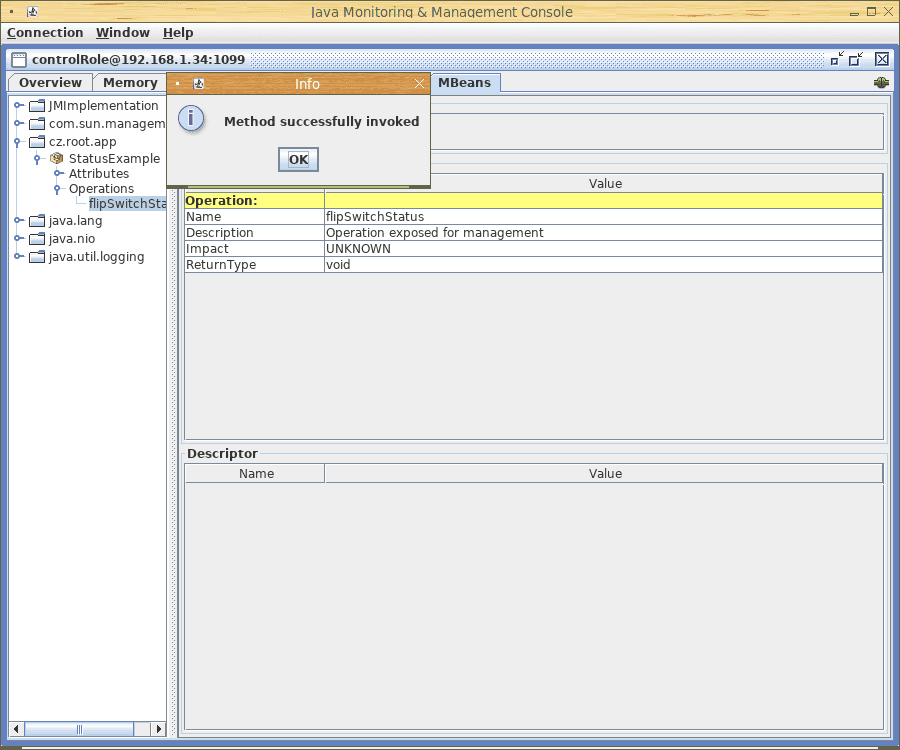Expand the com.sun.management tree node
This screenshot has height=750, width=900.
tap(18, 124)
